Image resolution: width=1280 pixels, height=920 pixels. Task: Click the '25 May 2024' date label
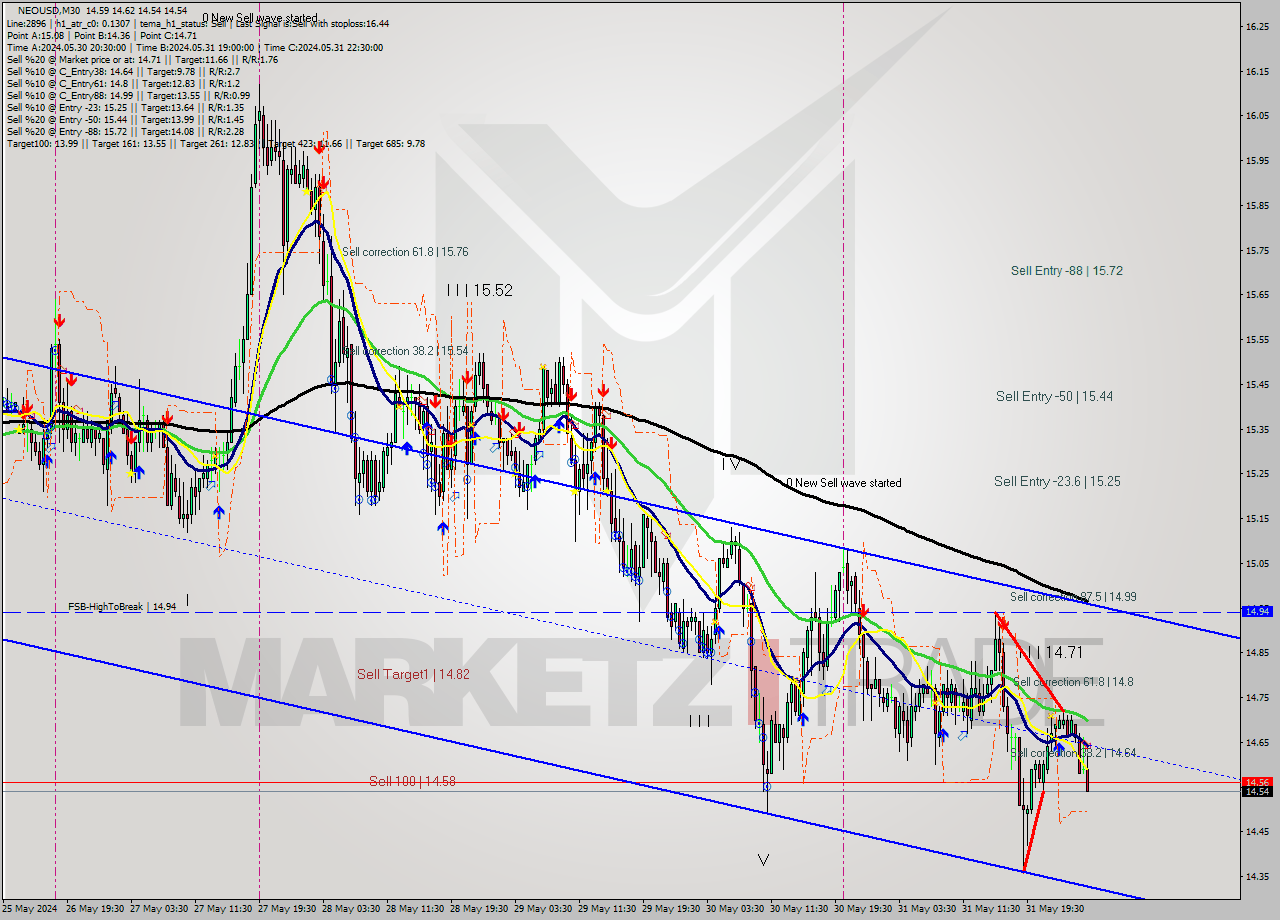tap(27, 909)
